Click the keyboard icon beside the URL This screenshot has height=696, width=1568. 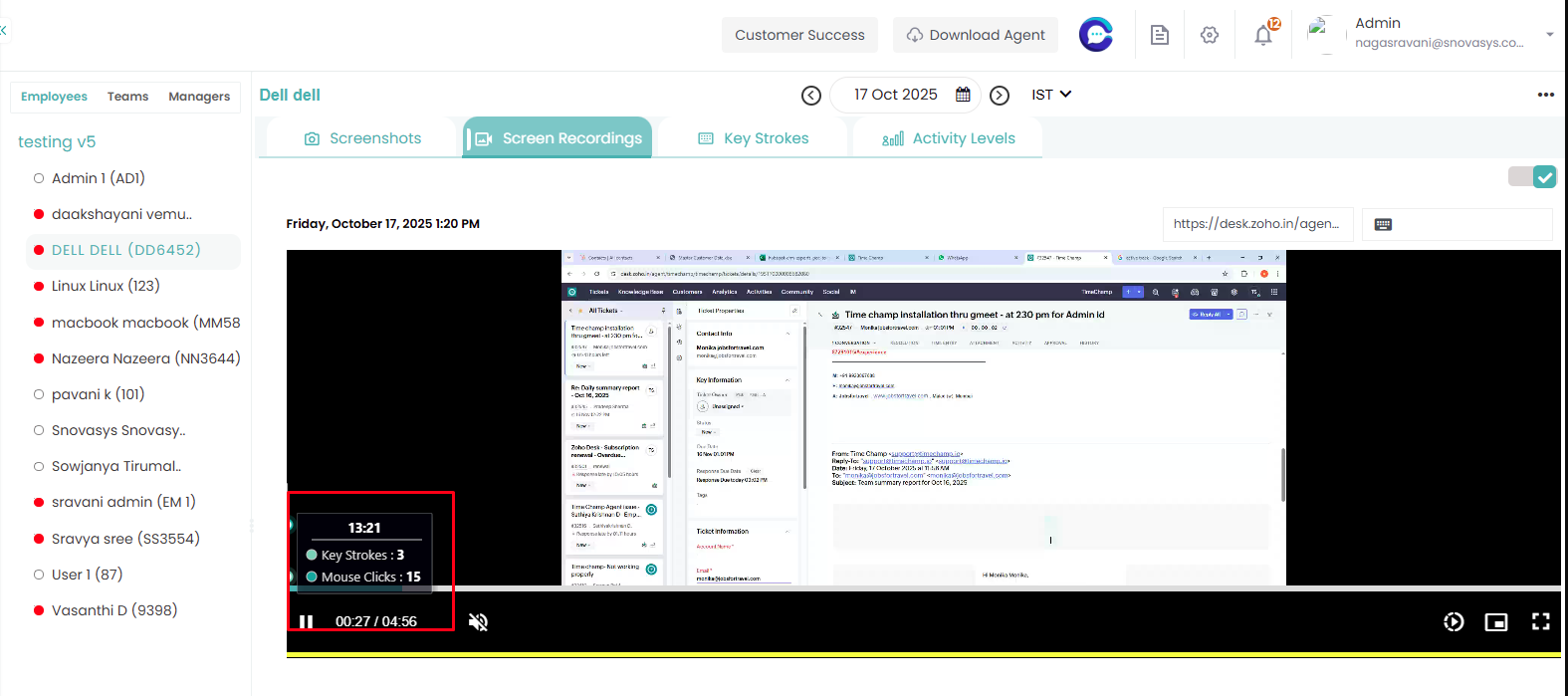pos(1383,224)
